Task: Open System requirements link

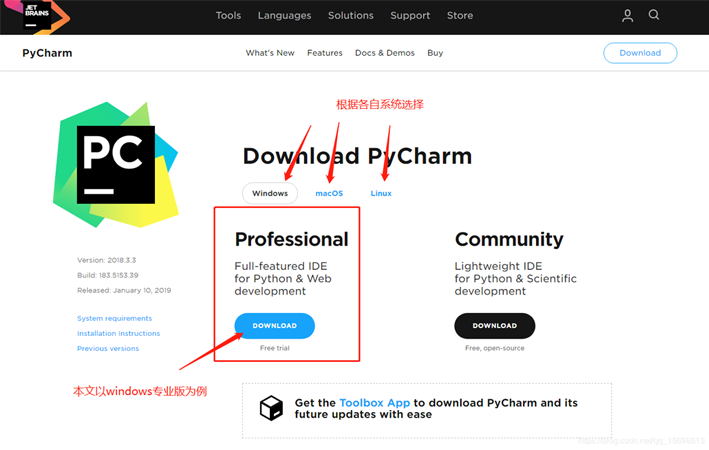Action: tap(114, 318)
